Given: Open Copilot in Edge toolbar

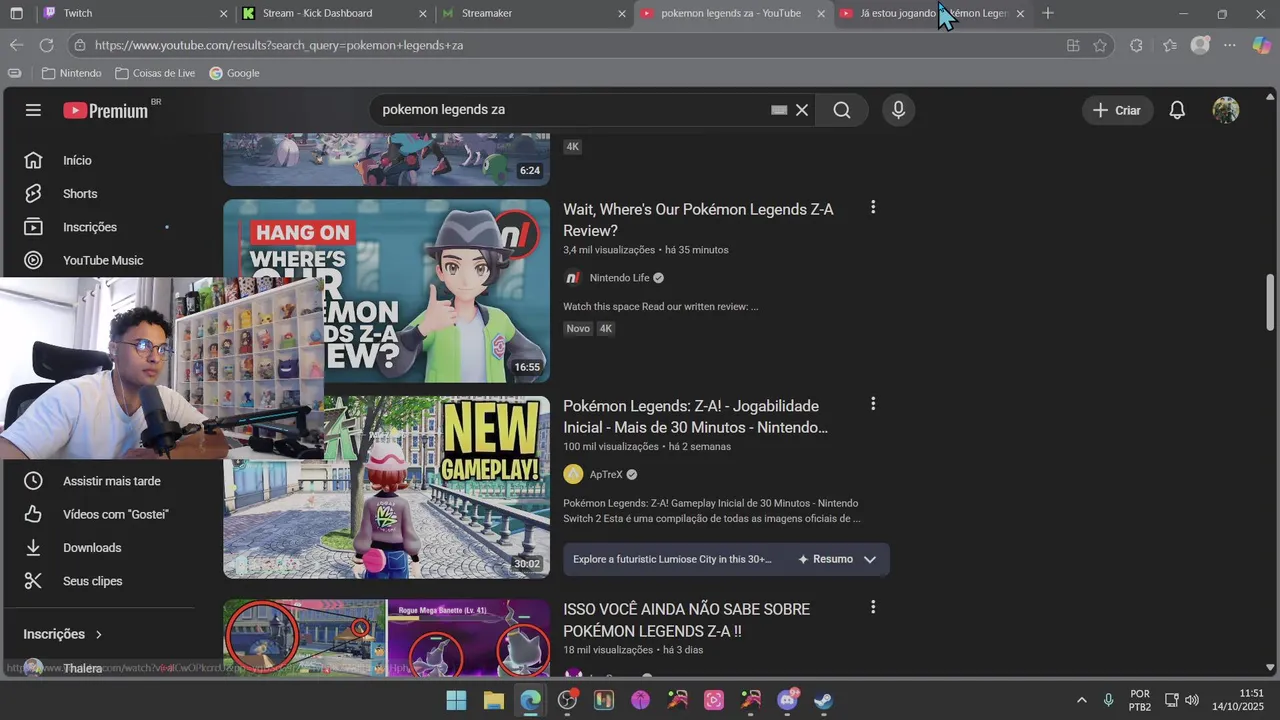Looking at the screenshot, I should (1261, 45).
